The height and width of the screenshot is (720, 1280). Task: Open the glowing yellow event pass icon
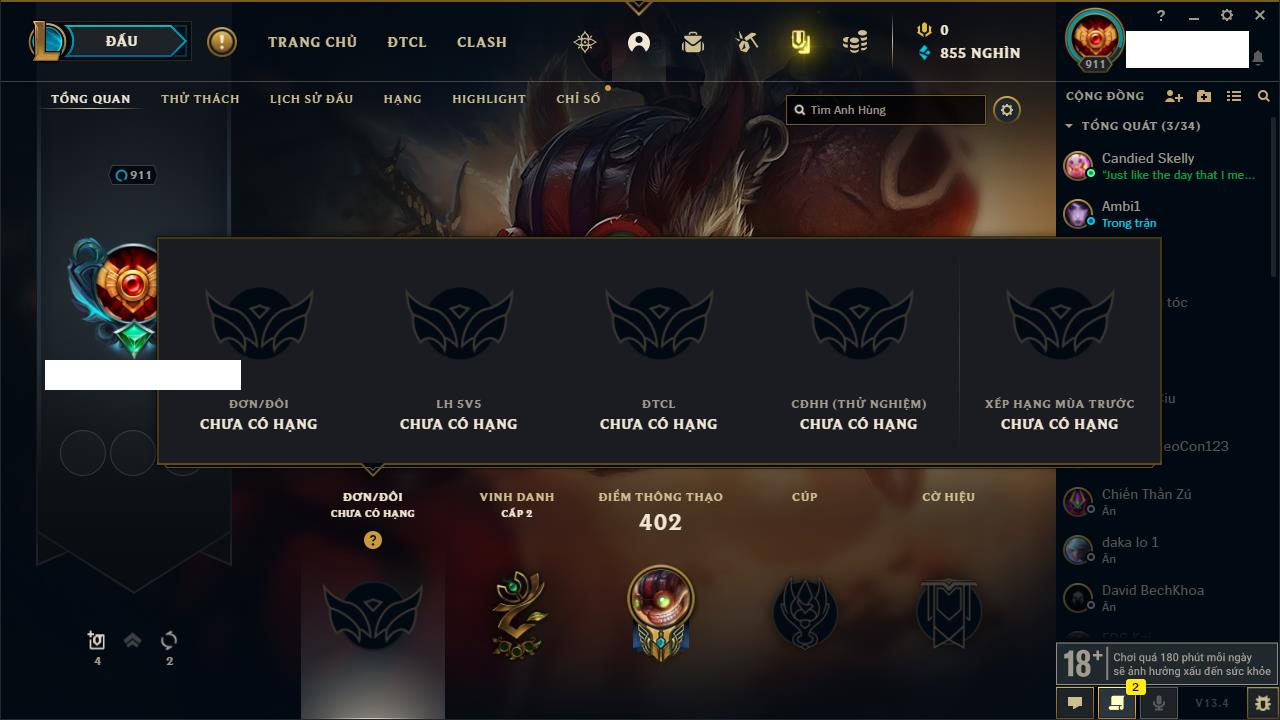(800, 42)
